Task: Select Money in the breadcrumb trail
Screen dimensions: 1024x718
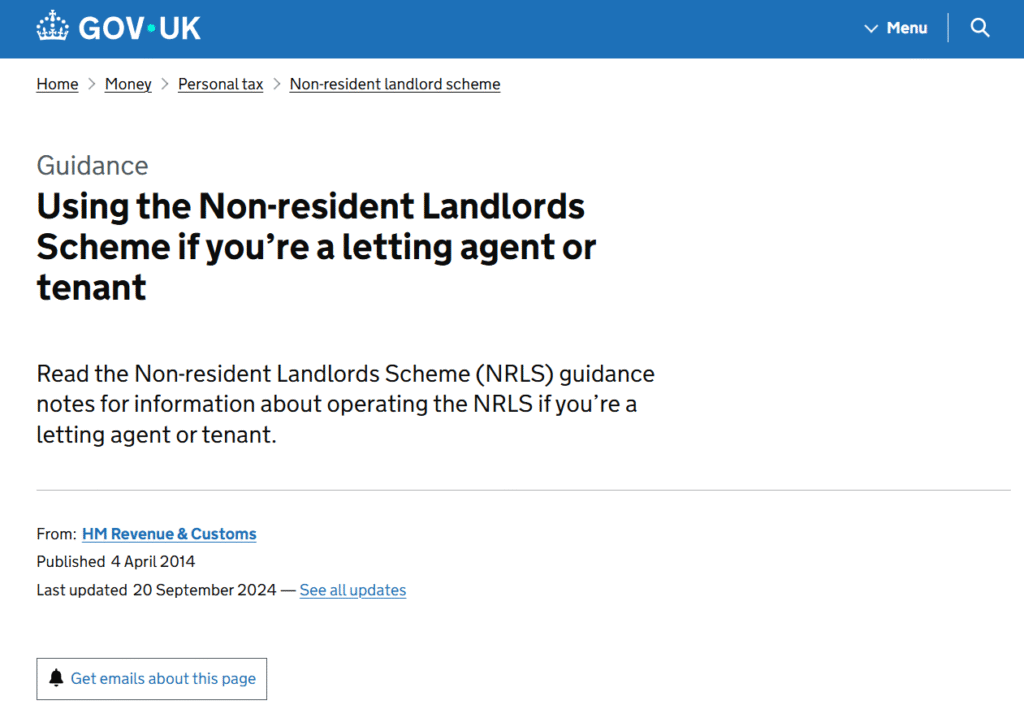Action: click(128, 84)
